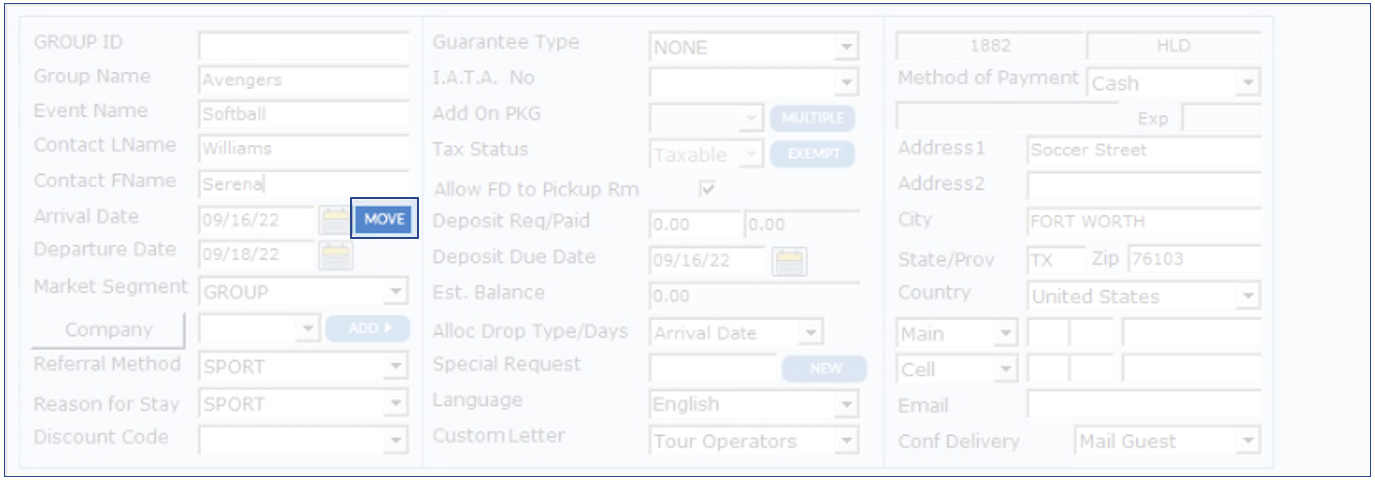This screenshot has width=1375, height=480.
Task: Open the Departure Date calendar picker
Action: coord(336,256)
